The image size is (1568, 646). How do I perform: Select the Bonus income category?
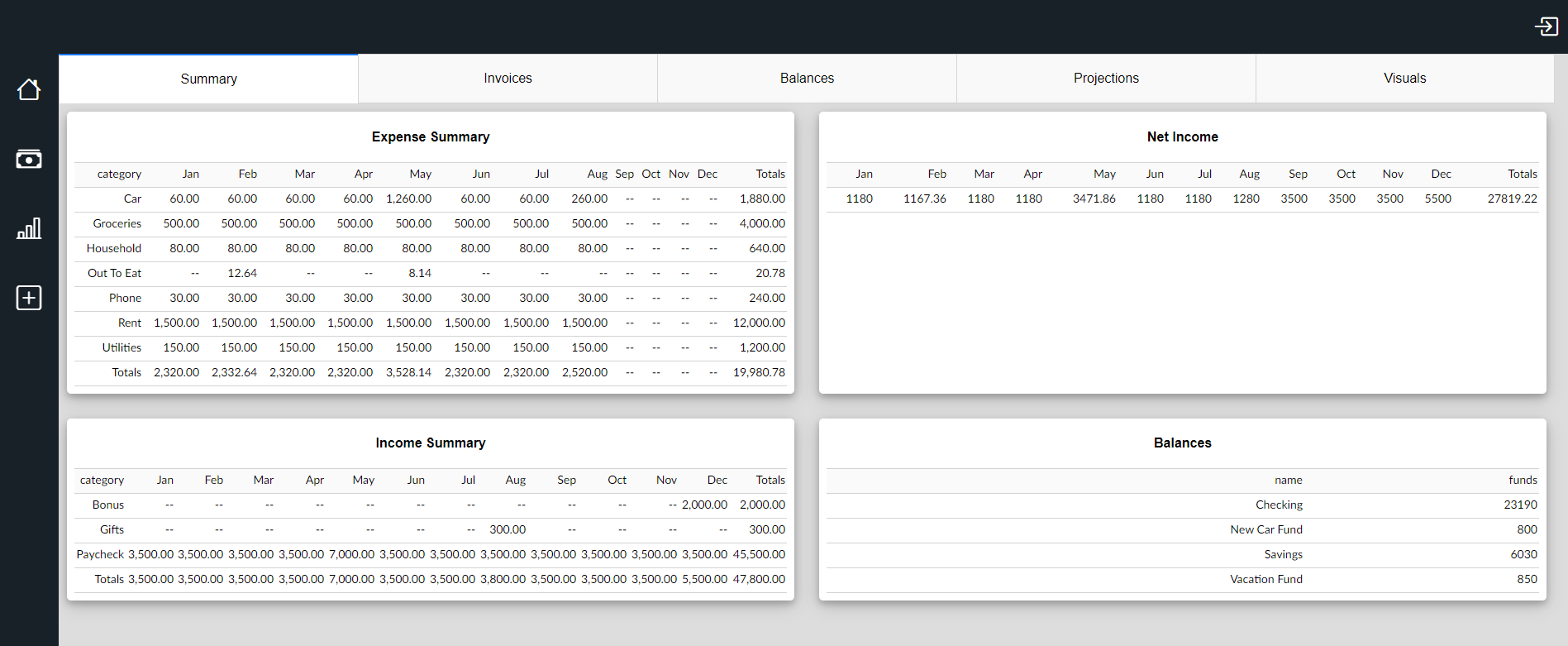coord(108,505)
